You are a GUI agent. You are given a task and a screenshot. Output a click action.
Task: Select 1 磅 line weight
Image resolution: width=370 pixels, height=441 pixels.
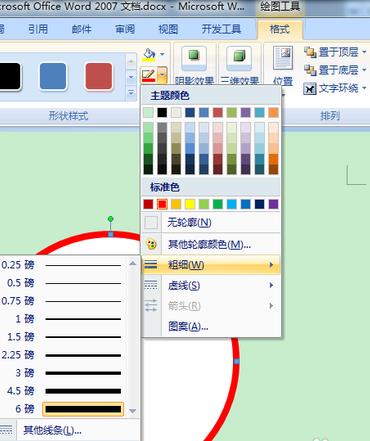(62, 319)
